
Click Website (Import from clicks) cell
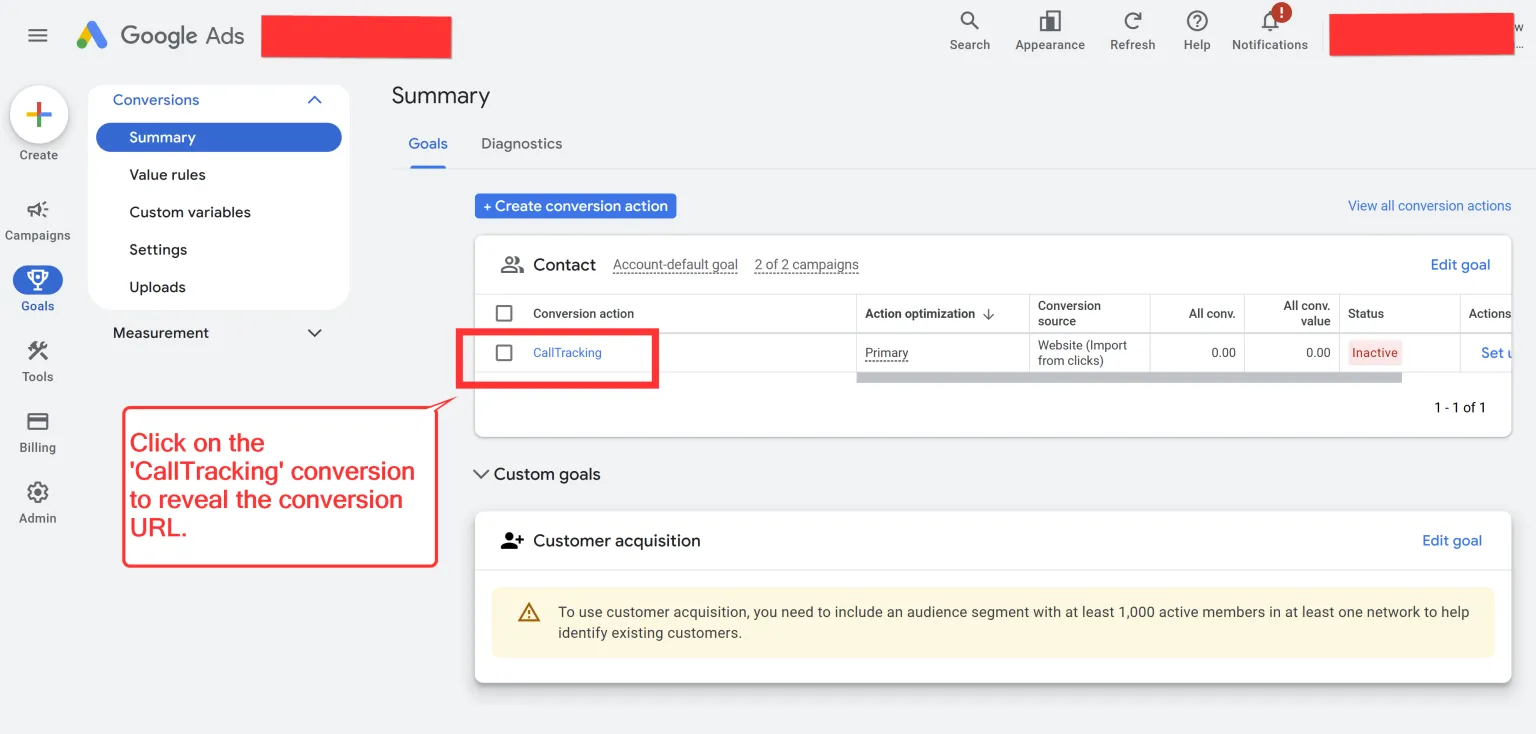(1082, 353)
